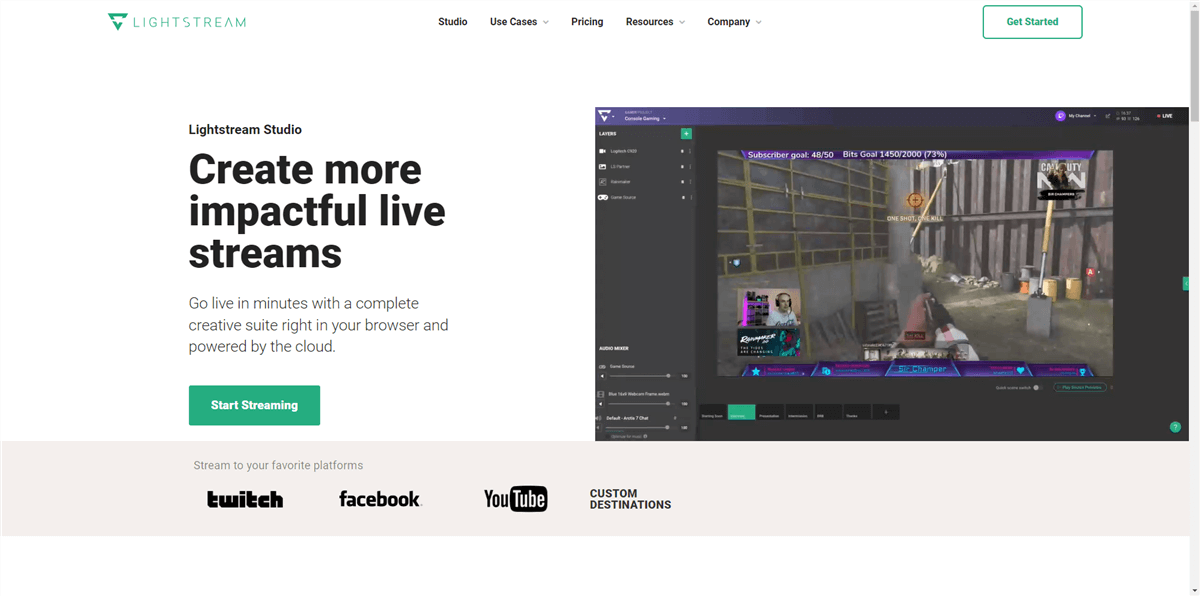
Task: Click the Lightstream Studio heading text
Action: coord(245,130)
